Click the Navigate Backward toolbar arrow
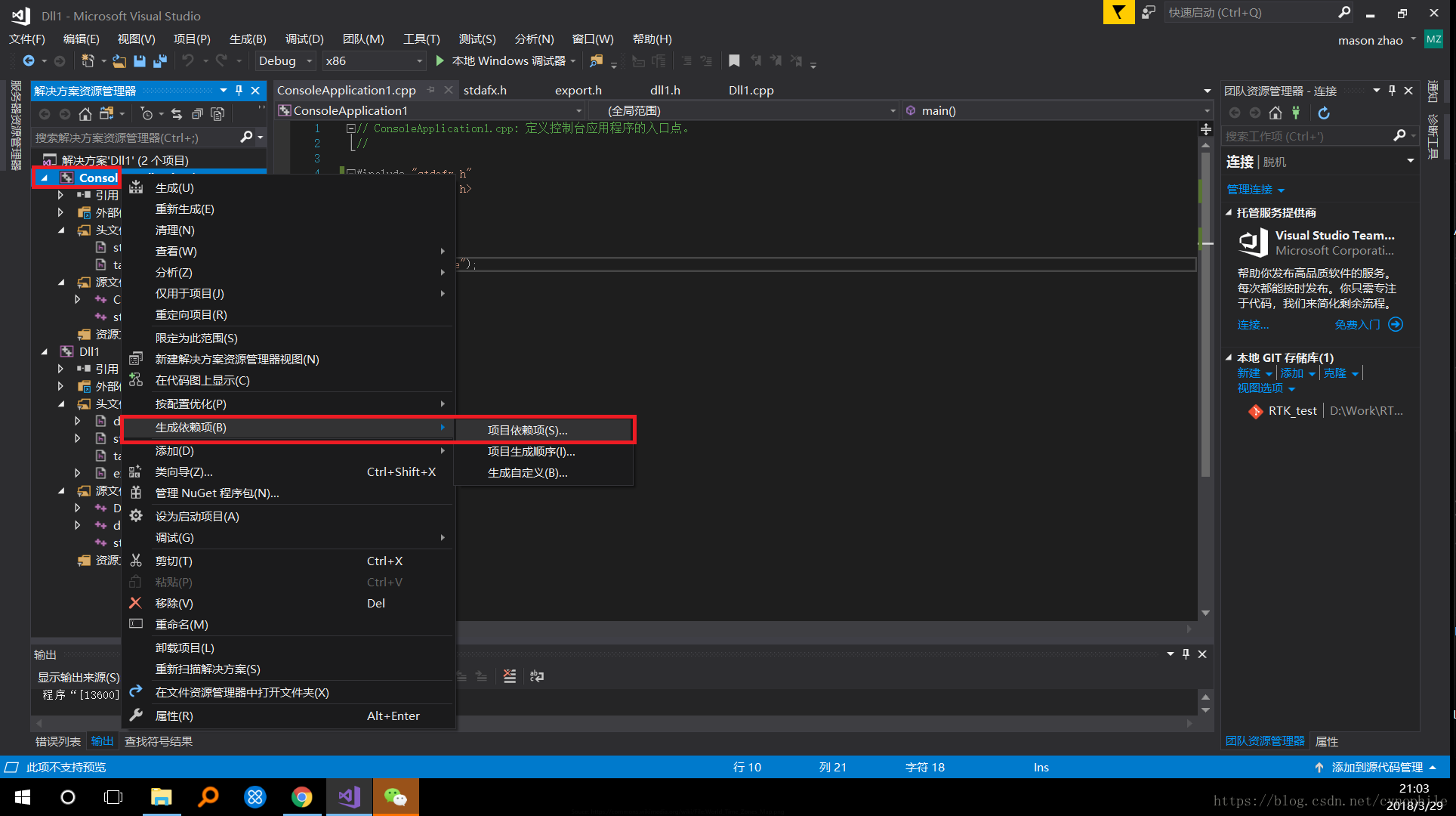The image size is (1456, 816). [29, 60]
